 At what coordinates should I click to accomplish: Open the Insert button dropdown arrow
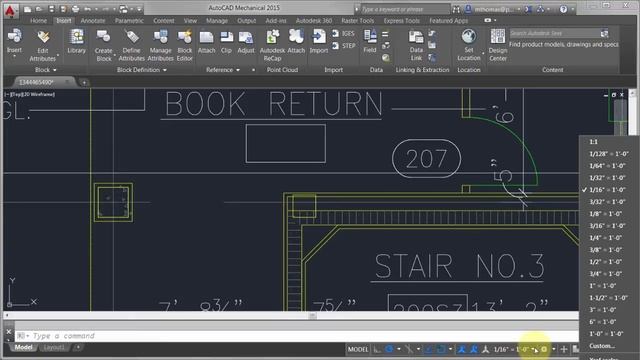pyautogui.click(x=14, y=57)
